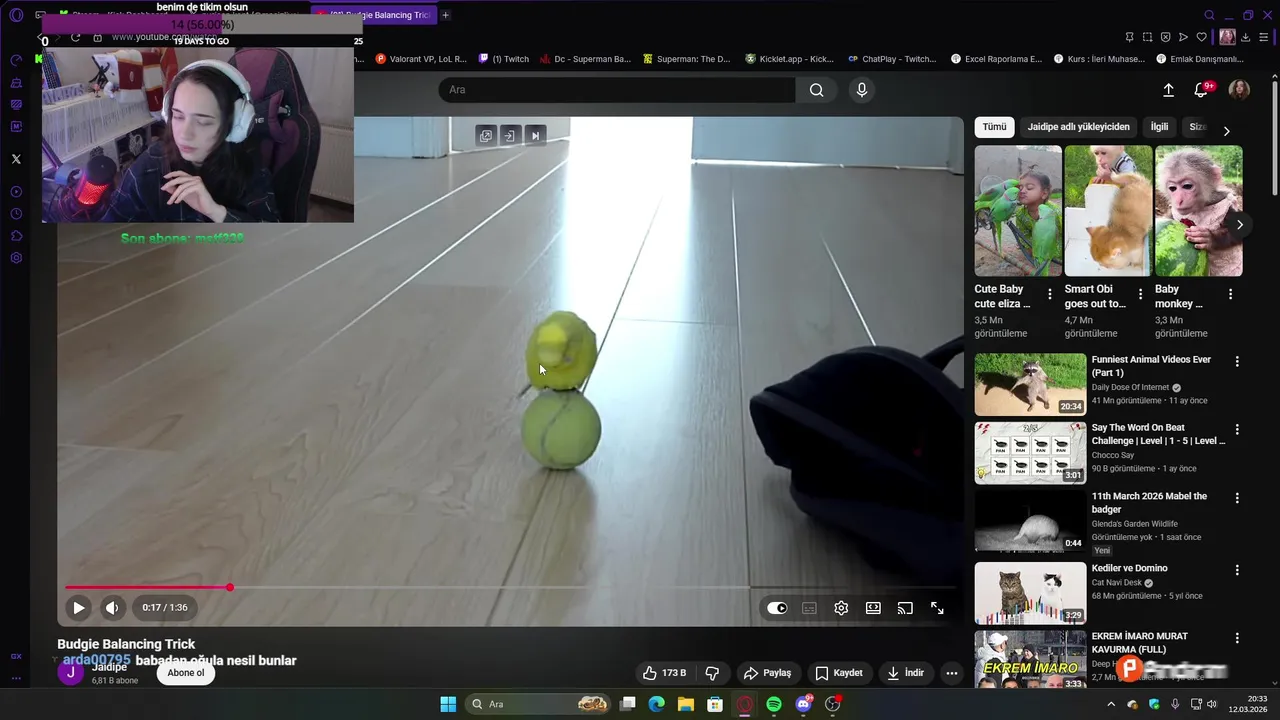
Task: Open video player settings gear
Action: point(841,608)
